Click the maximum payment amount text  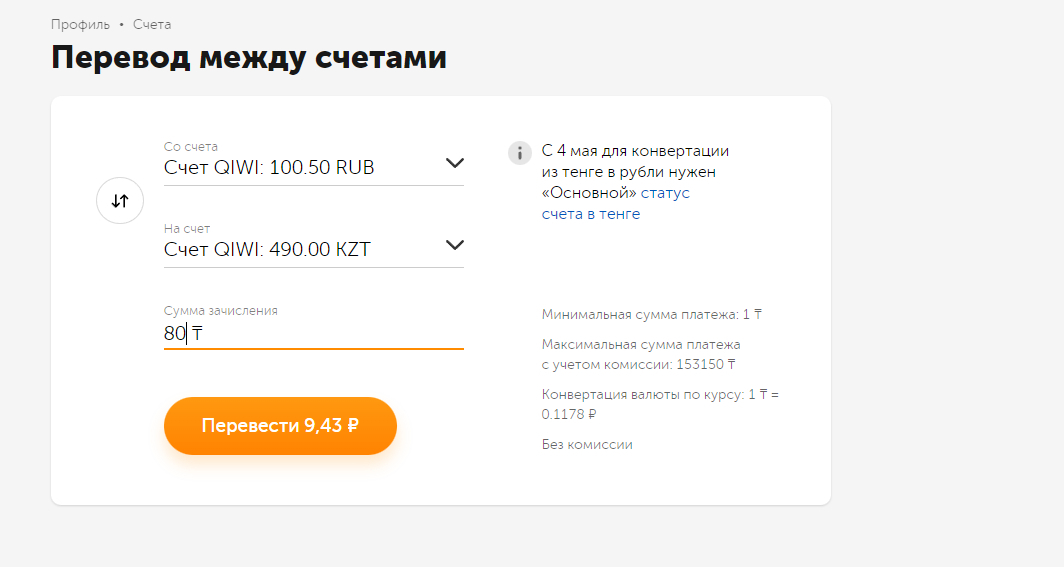pos(640,354)
